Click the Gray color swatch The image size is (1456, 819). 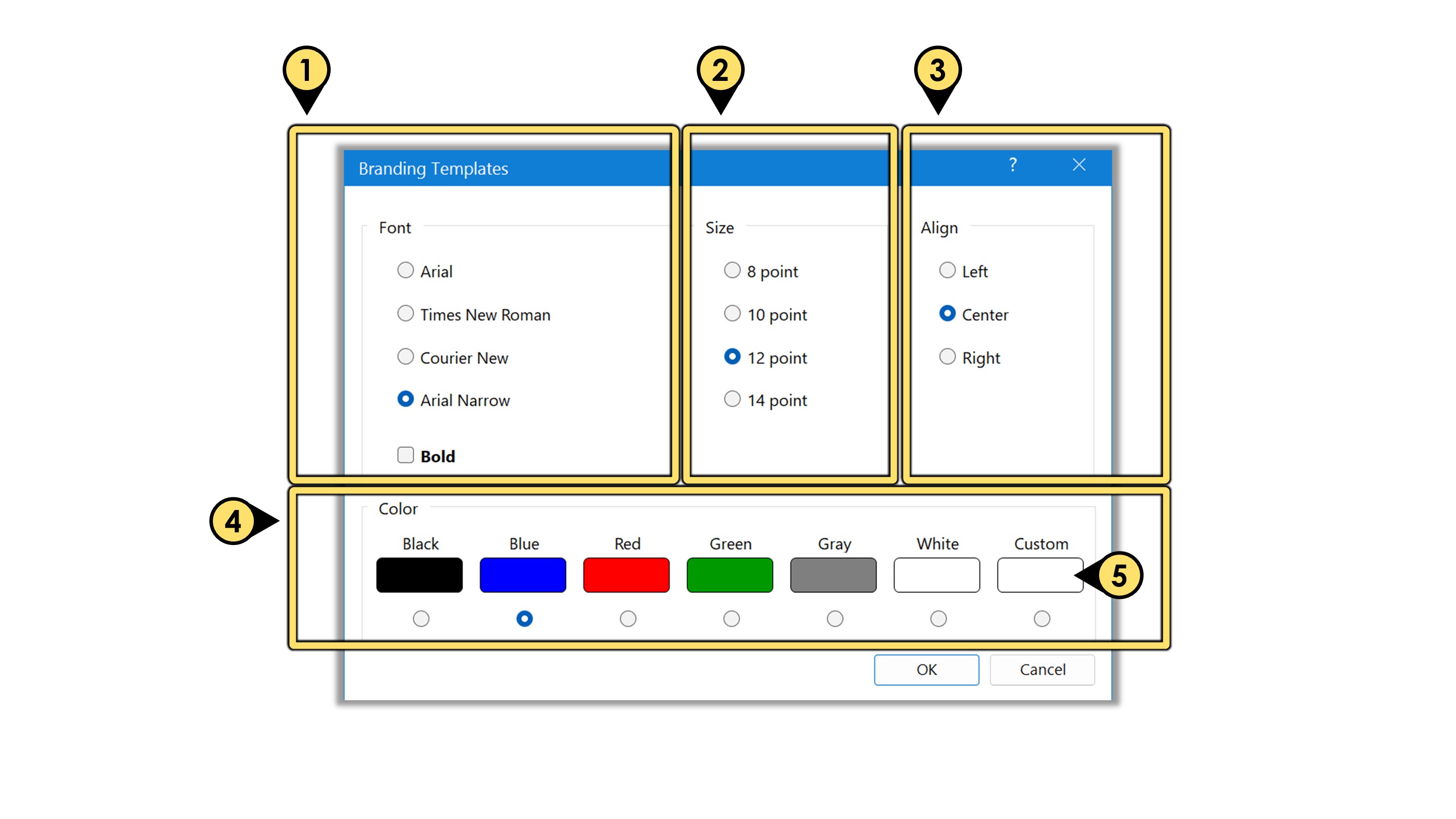[x=833, y=575]
